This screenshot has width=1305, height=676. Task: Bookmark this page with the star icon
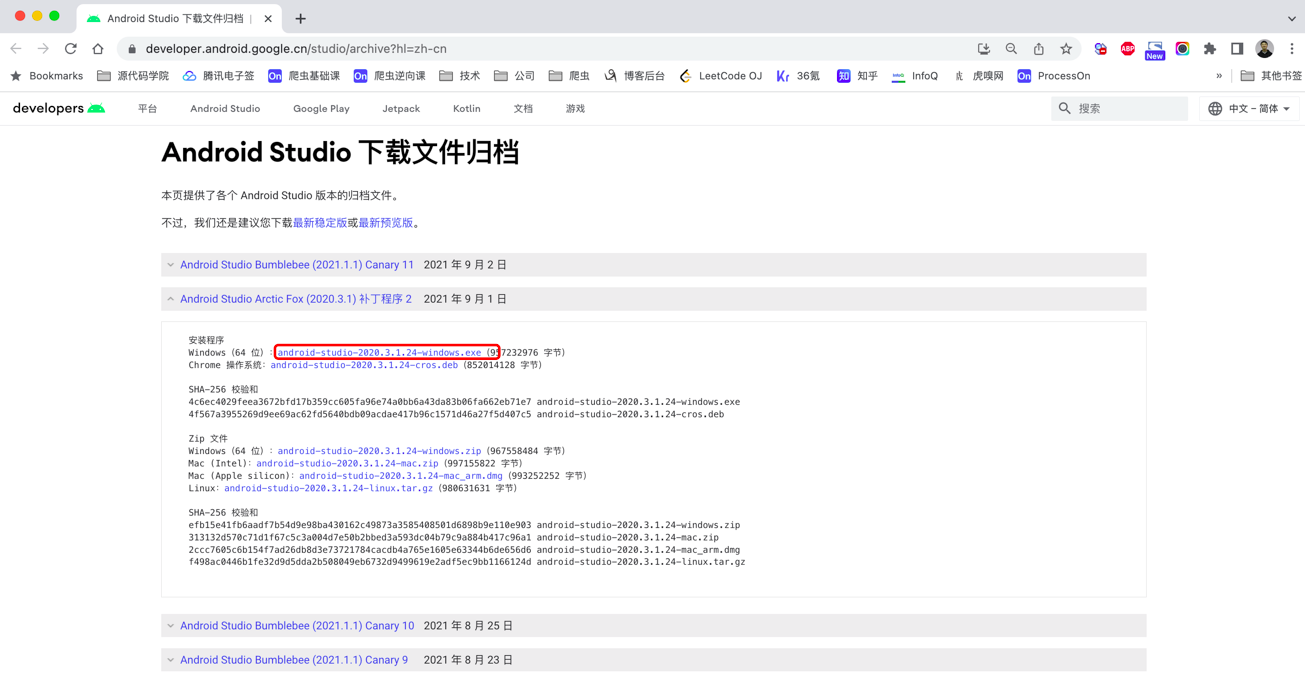tap(1066, 48)
